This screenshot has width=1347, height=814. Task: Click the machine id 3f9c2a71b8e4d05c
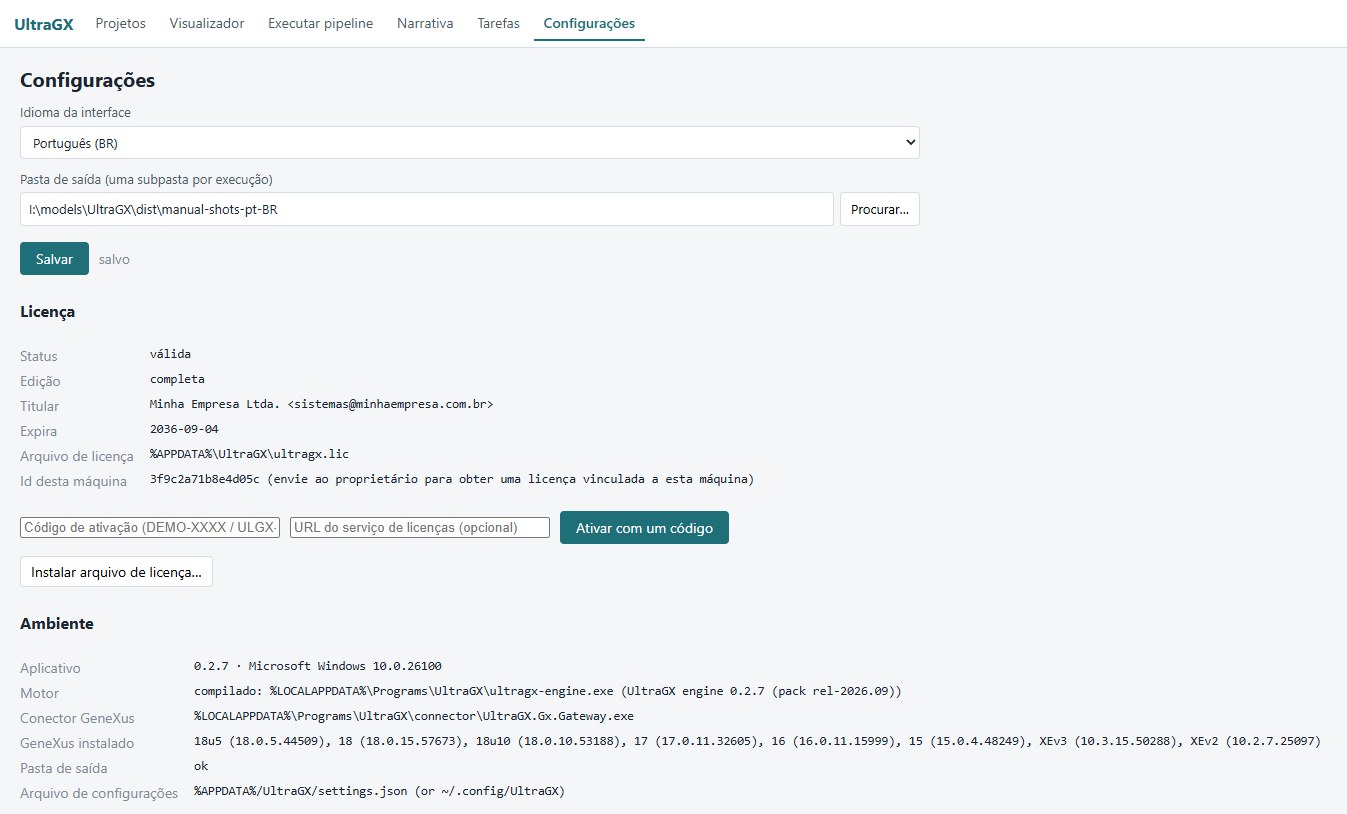click(205, 479)
